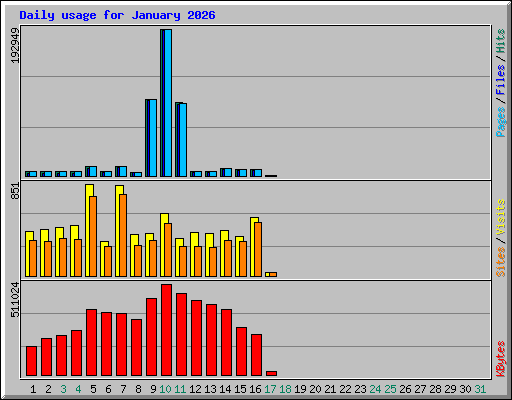Image resolution: width=512 pixels, height=400 pixels.
Task: Click the KBytes legend label
Action: point(500,359)
